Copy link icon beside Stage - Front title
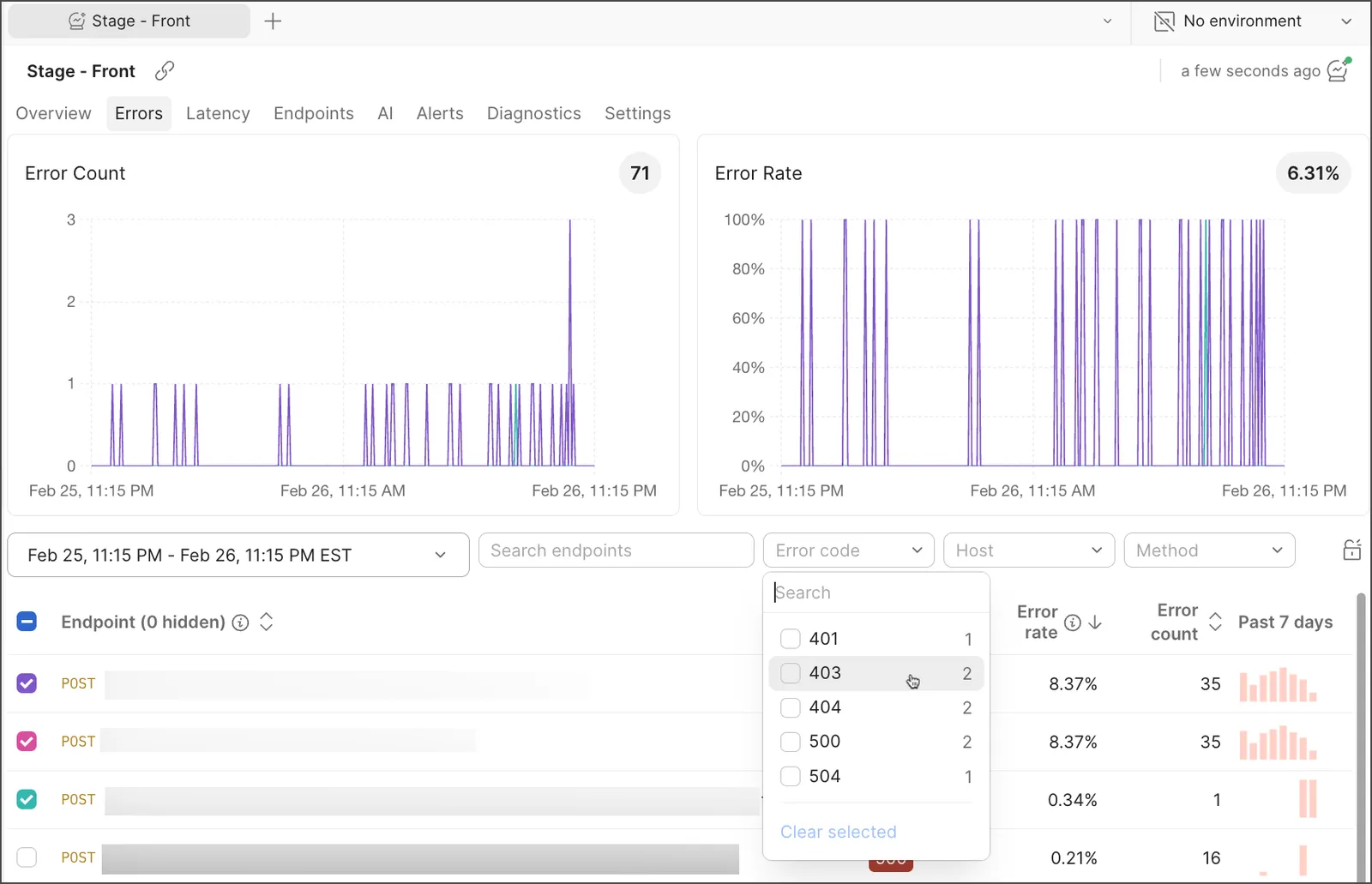The height and width of the screenshot is (884, 1372). (x=165, y=70)
